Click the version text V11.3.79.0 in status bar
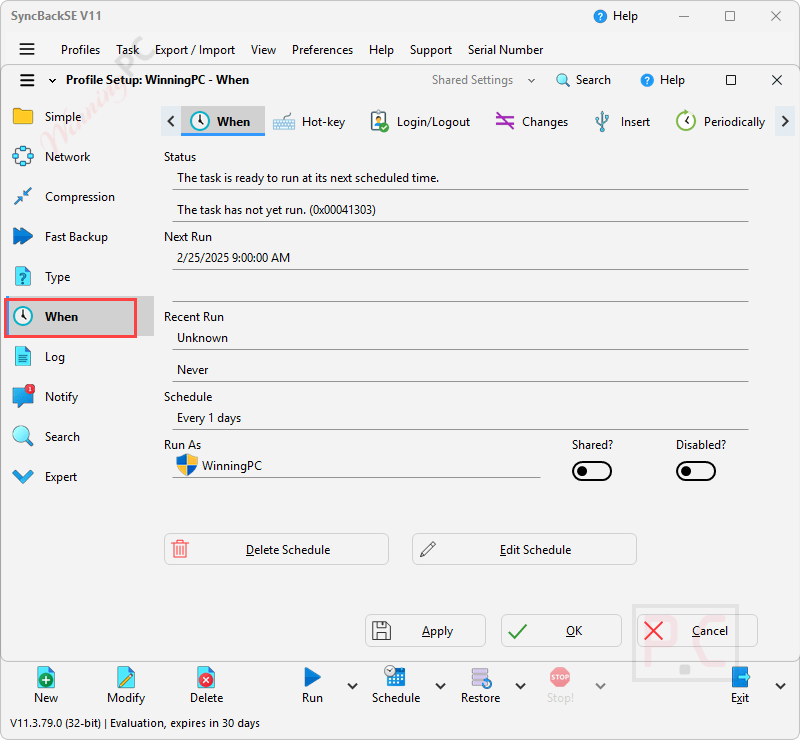Screen dimensions: 800x740 [36, 723]
